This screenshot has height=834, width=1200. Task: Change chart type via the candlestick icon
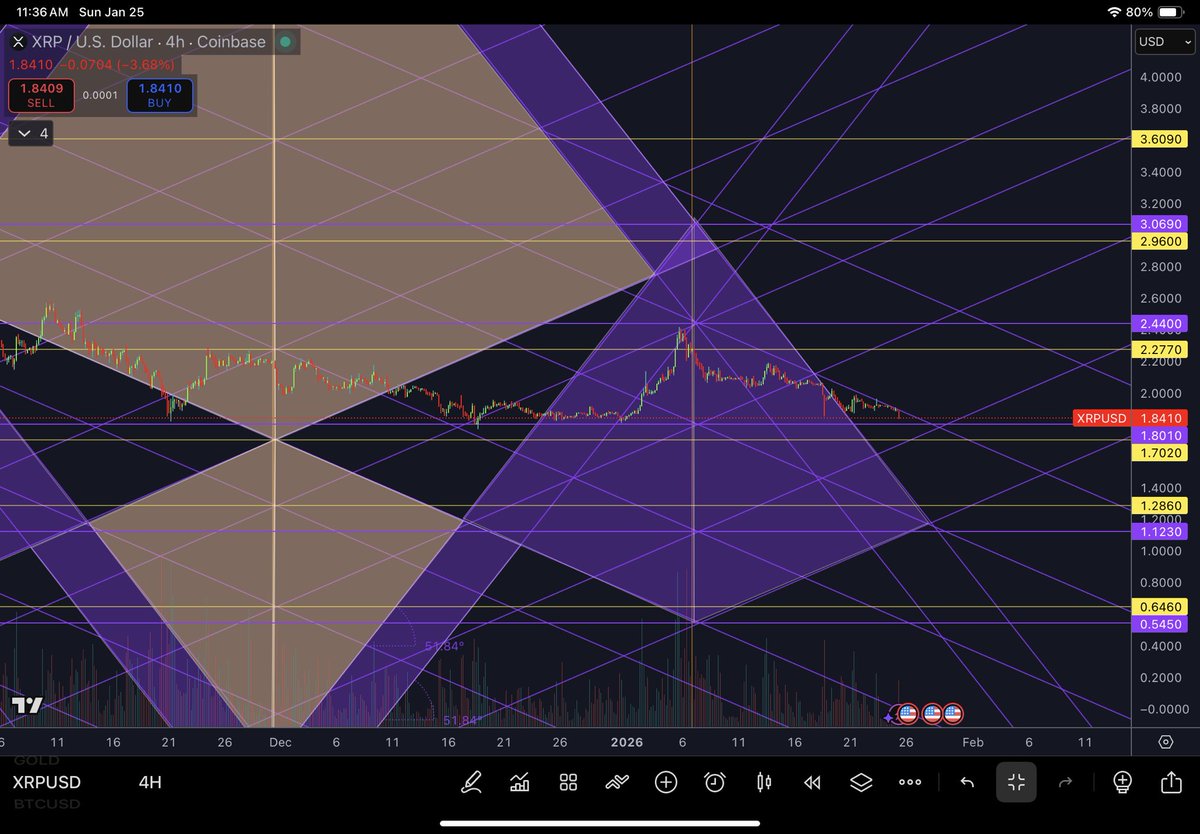tap(764, 782)
